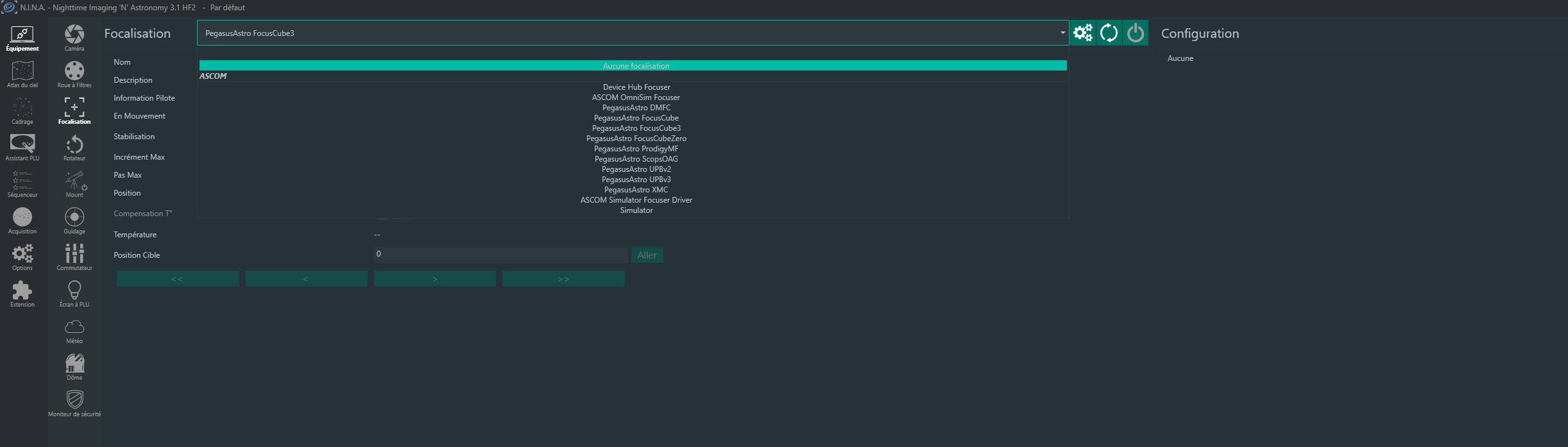Click the < small step inward button
This screenshot has height=447, width=1568.
pos(306,279)
